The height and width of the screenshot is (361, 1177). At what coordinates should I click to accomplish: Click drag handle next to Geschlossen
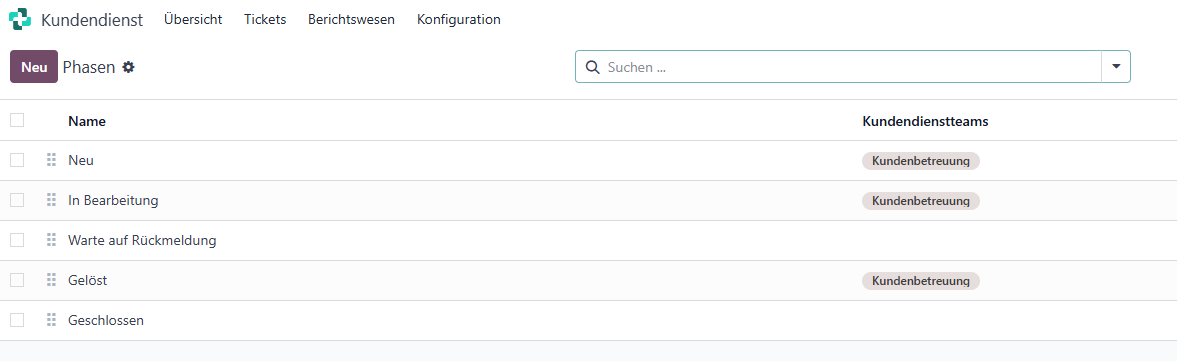pos(51,320)
